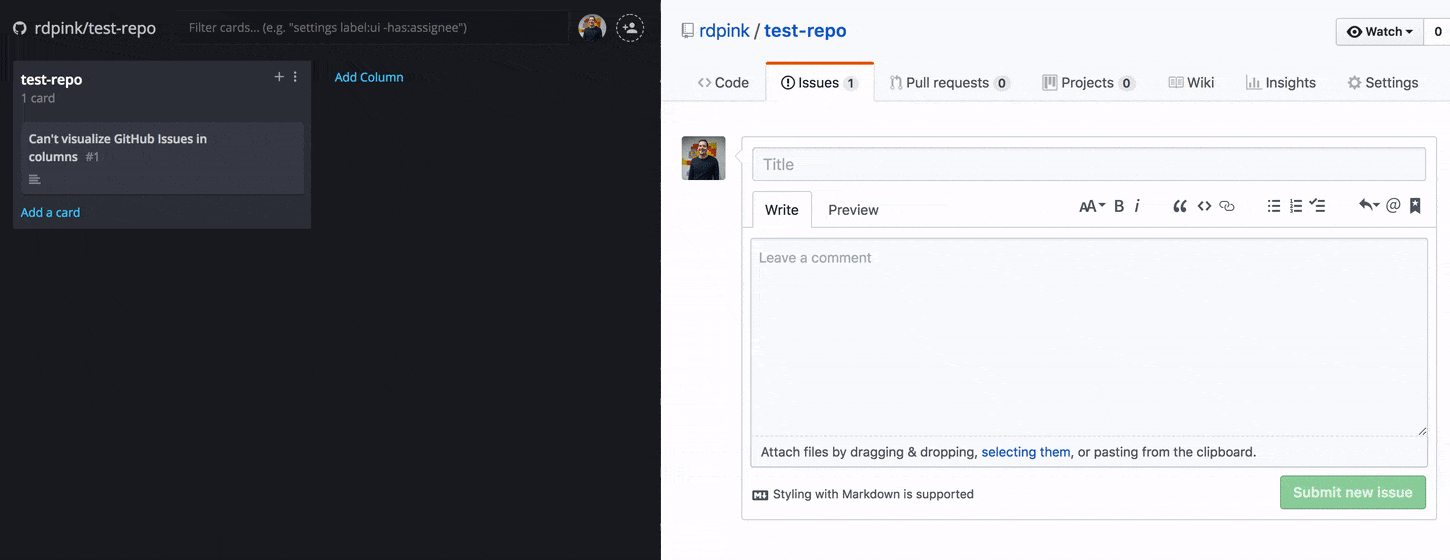Open the saved reply dropdown

[x=1369, y=206]
